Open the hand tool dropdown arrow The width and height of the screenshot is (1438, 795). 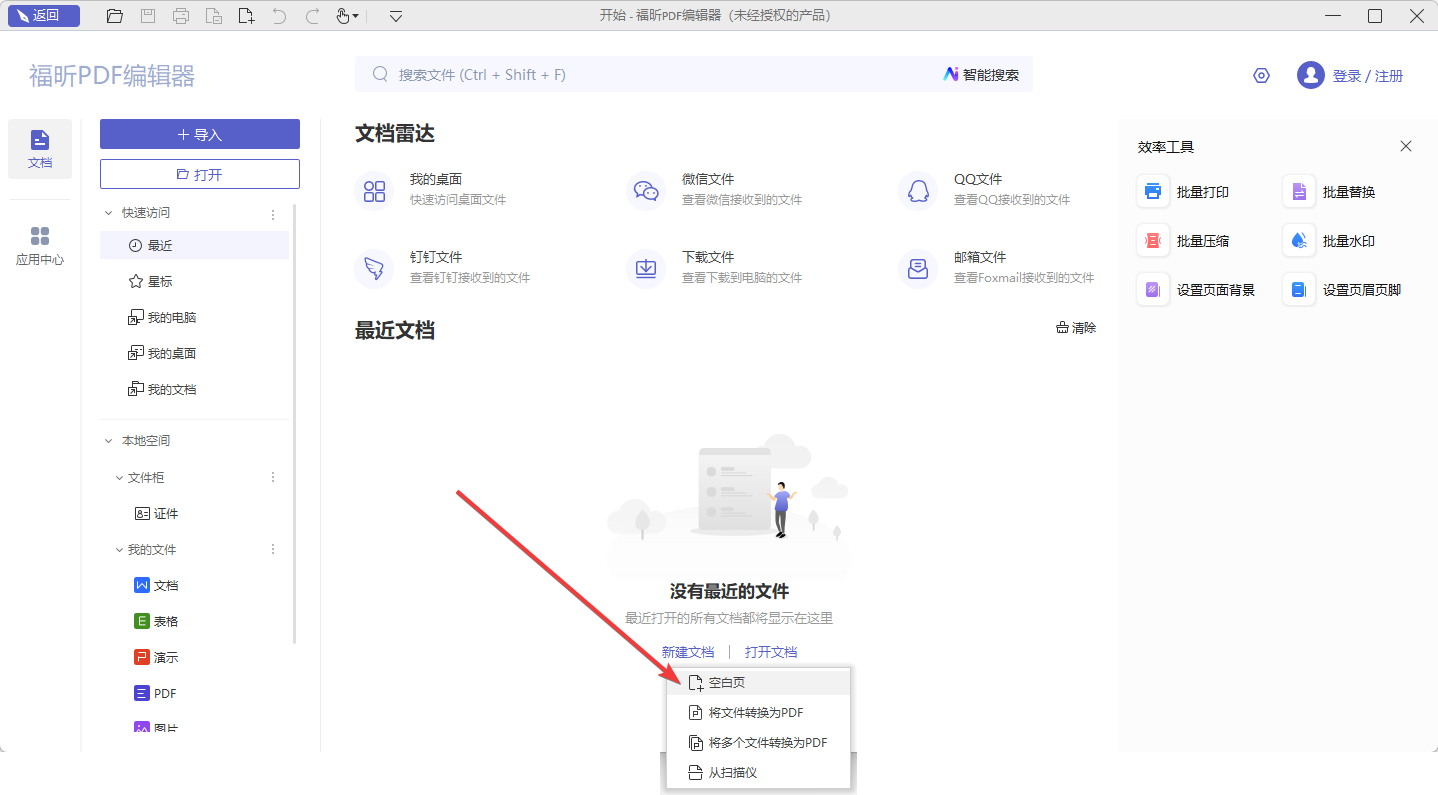pyautogui.click(x=357, y=16)
